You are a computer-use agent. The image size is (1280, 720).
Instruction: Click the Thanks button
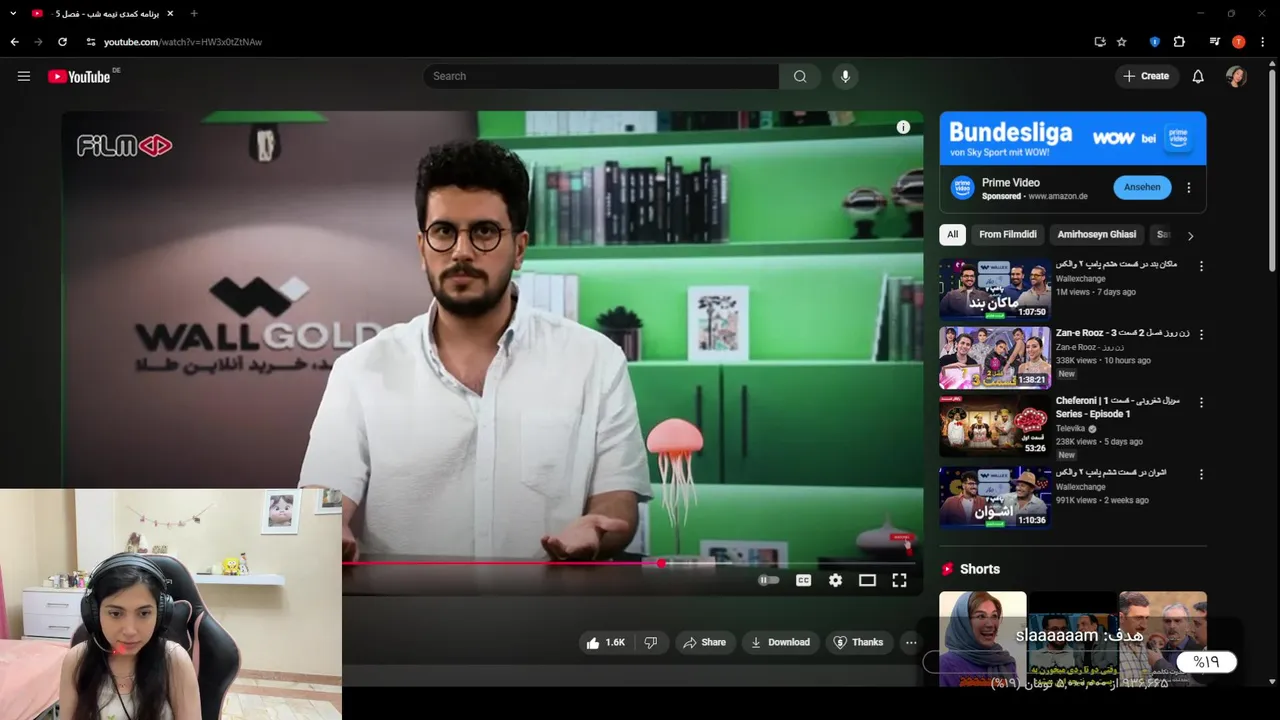click(x=858, y=642)
